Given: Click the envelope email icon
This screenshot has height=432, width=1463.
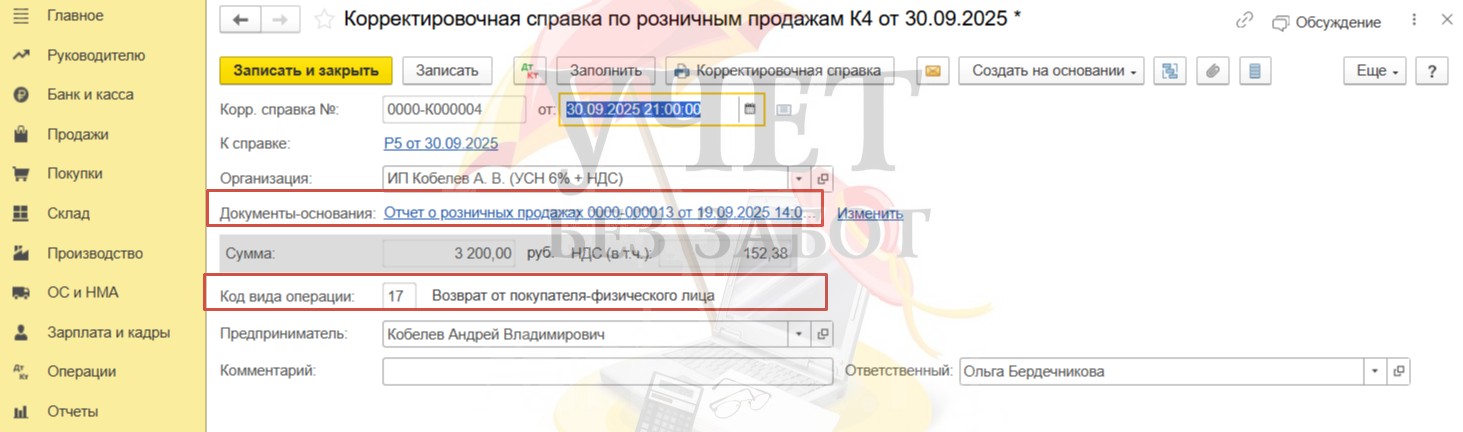Looking at the screenshot, I should 932,71.
